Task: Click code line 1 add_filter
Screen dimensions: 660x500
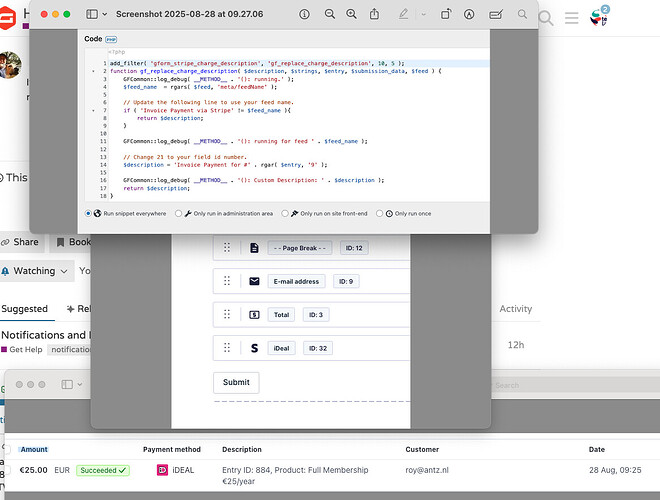Action: point(257,64)
